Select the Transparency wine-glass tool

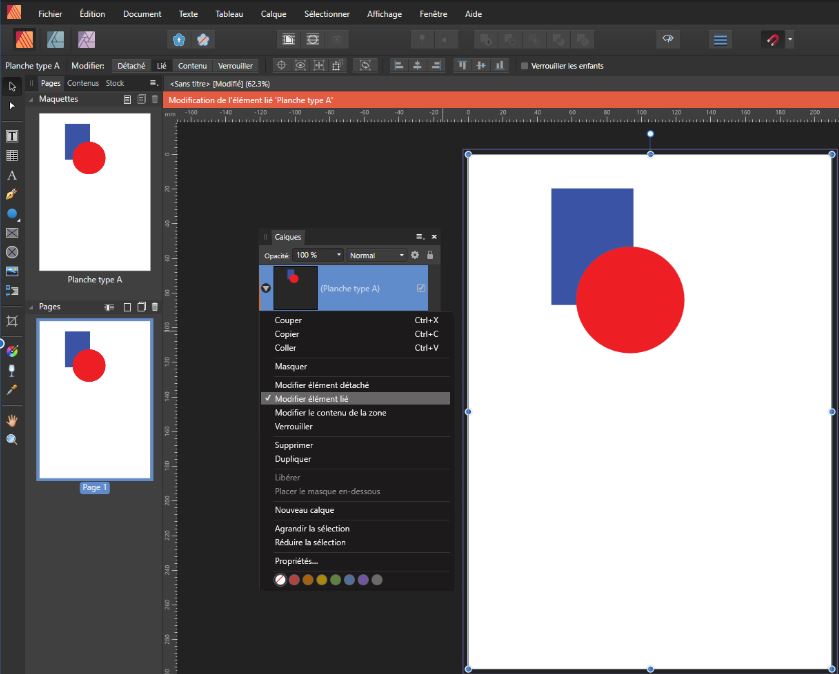pos(12,370)
